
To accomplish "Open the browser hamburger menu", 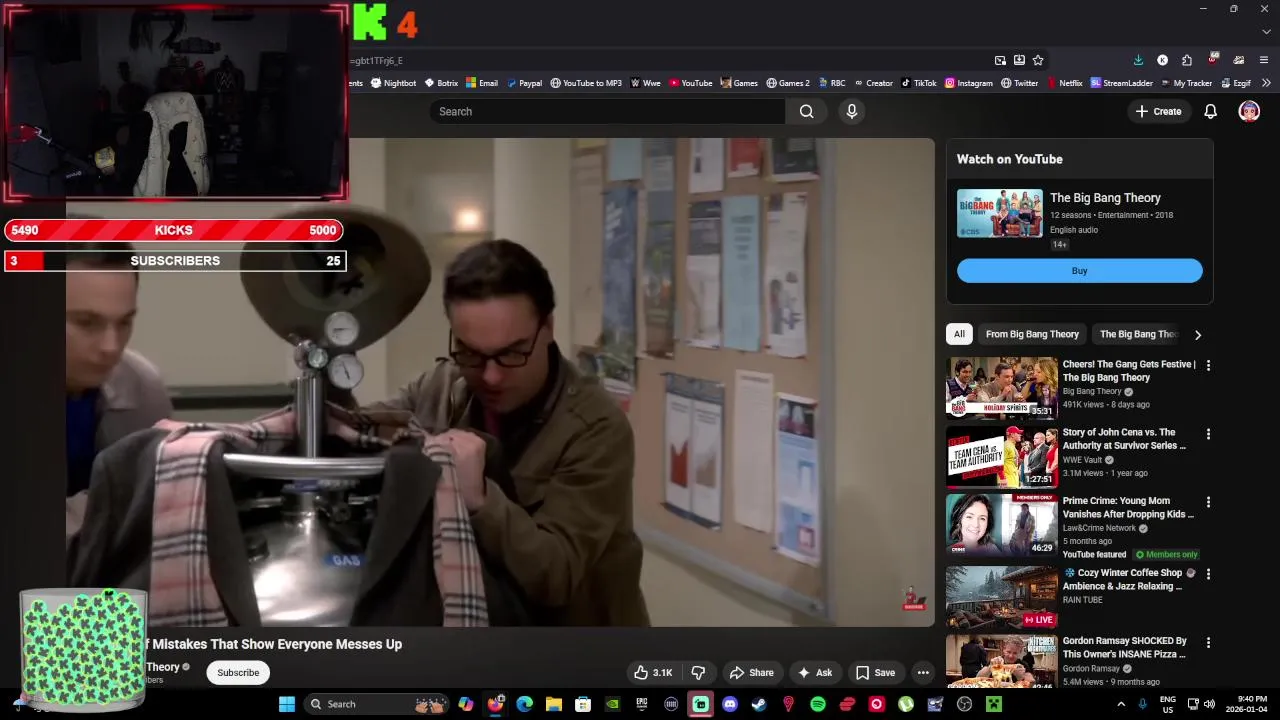I will coord(1265,60).
